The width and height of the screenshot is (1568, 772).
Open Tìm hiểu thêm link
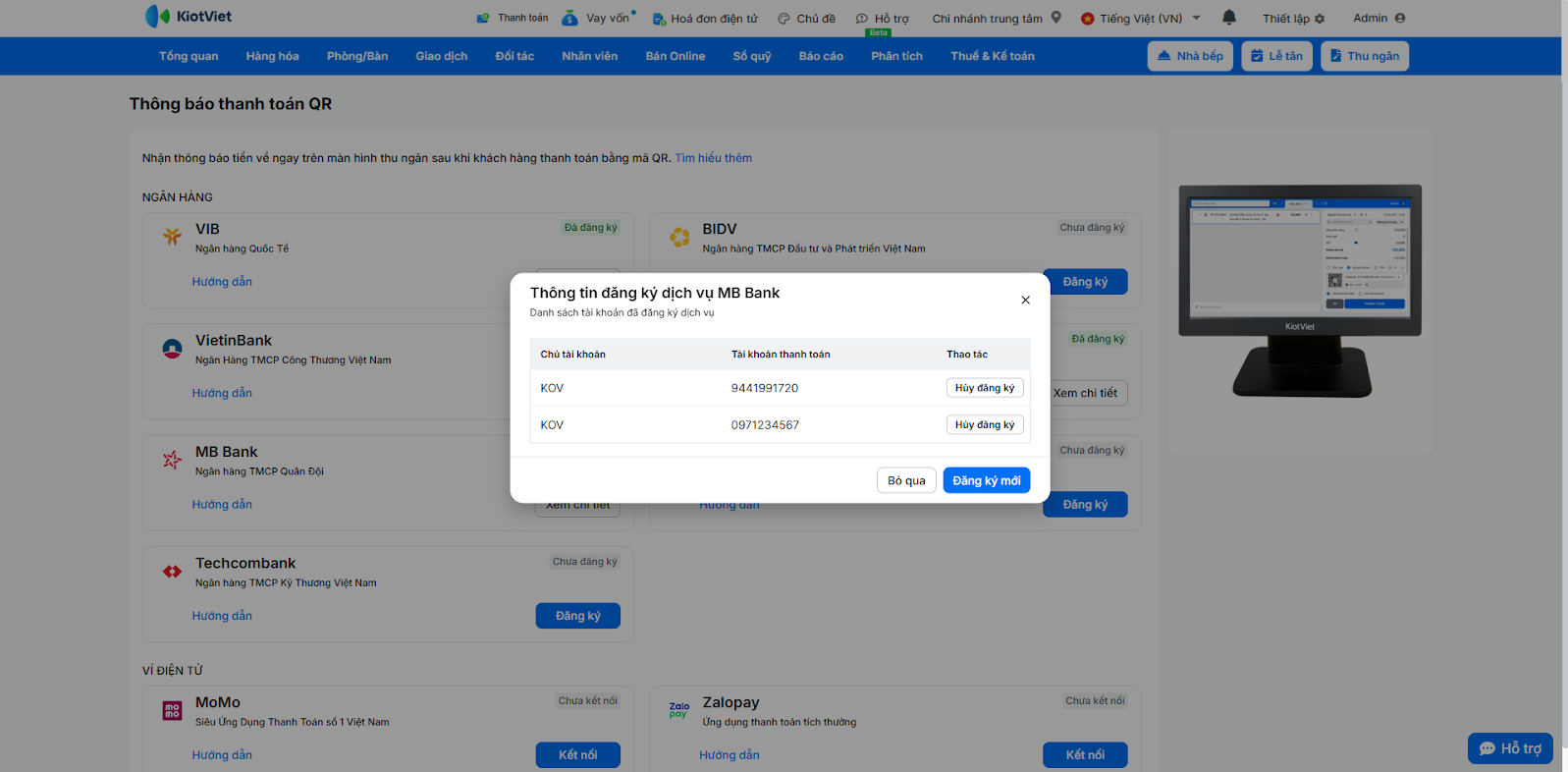[x=714, y=158]
